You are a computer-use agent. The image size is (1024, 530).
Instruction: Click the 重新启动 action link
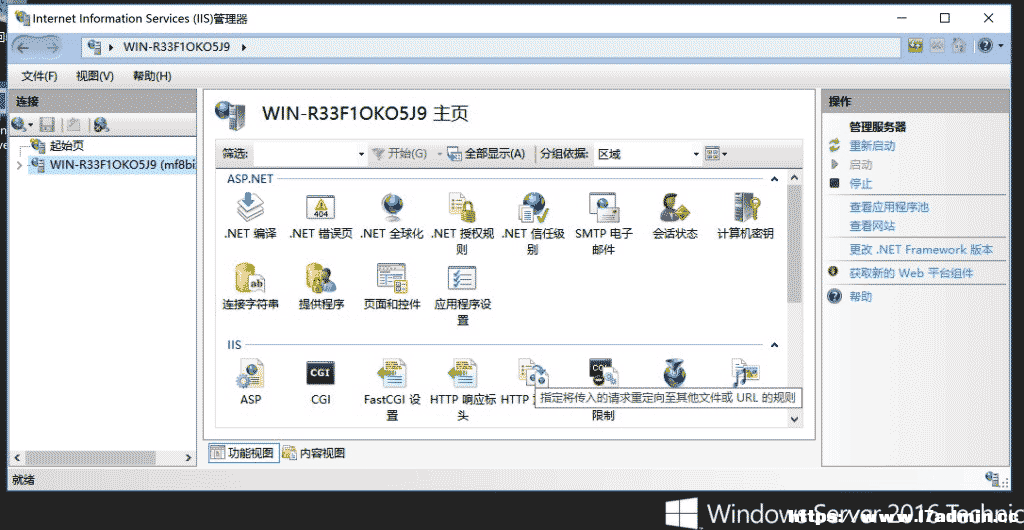pyautogui.click(x=872, y=146)
